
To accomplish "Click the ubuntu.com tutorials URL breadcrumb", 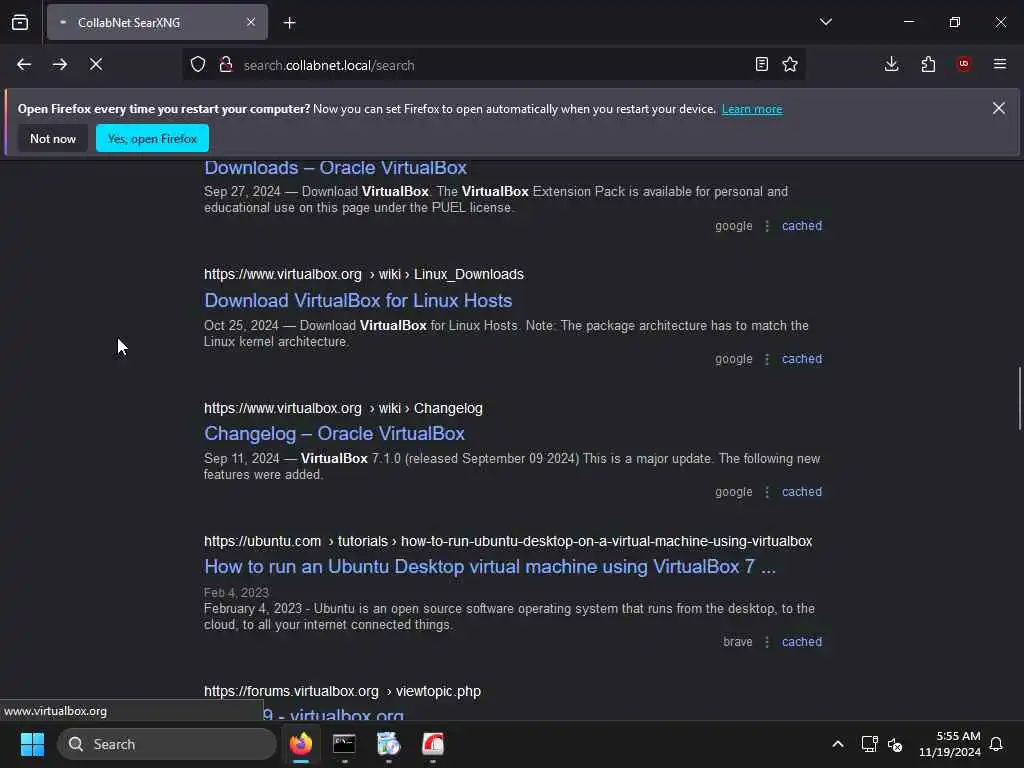I will click(x=507, y=541).
